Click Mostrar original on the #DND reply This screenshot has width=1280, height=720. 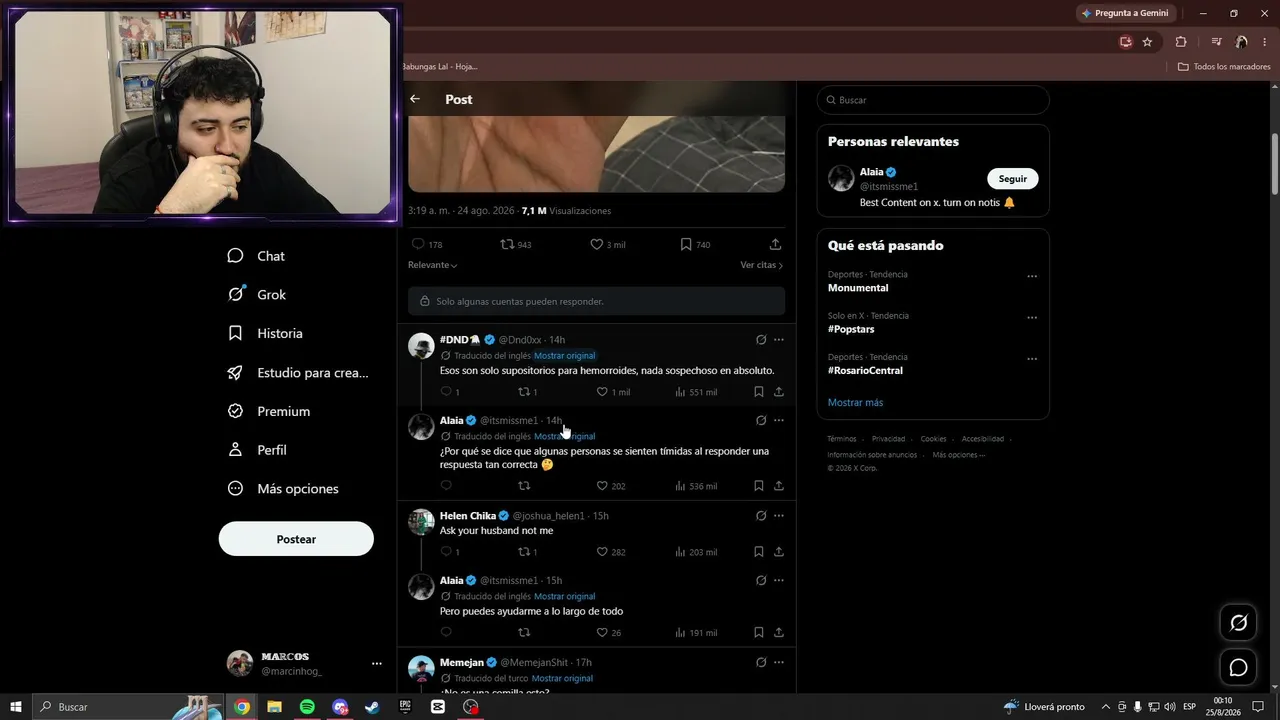[x=564, y=356]
